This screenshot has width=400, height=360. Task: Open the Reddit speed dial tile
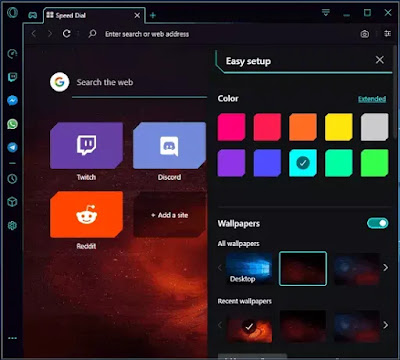pyautogui.click(x=86, y=214)
